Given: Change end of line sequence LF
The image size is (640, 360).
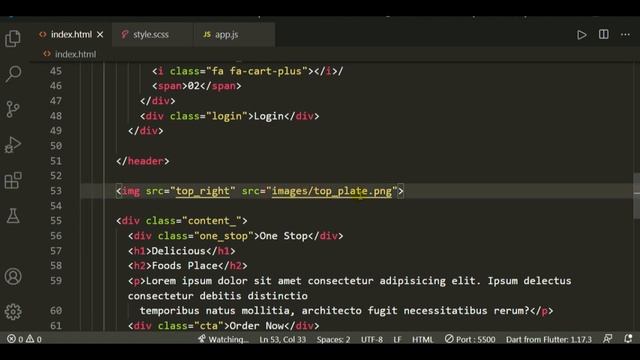Looking at the screenshot, I should [398, 339].
